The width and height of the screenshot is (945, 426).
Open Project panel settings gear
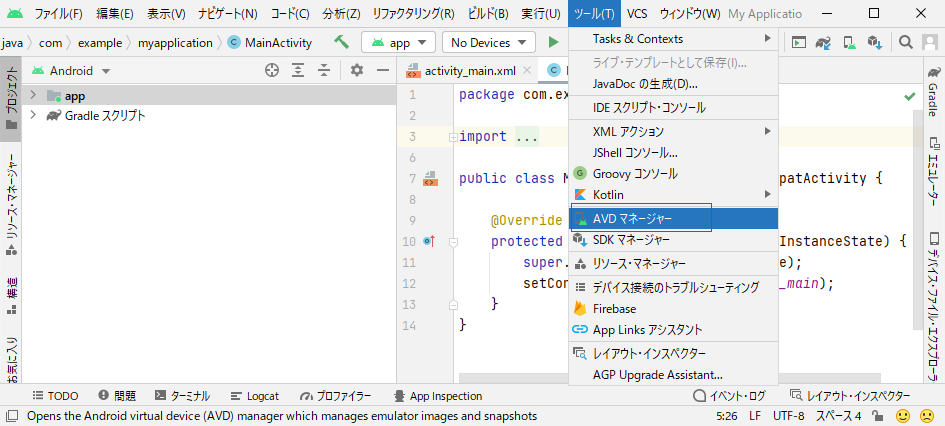tap(357, 70)
